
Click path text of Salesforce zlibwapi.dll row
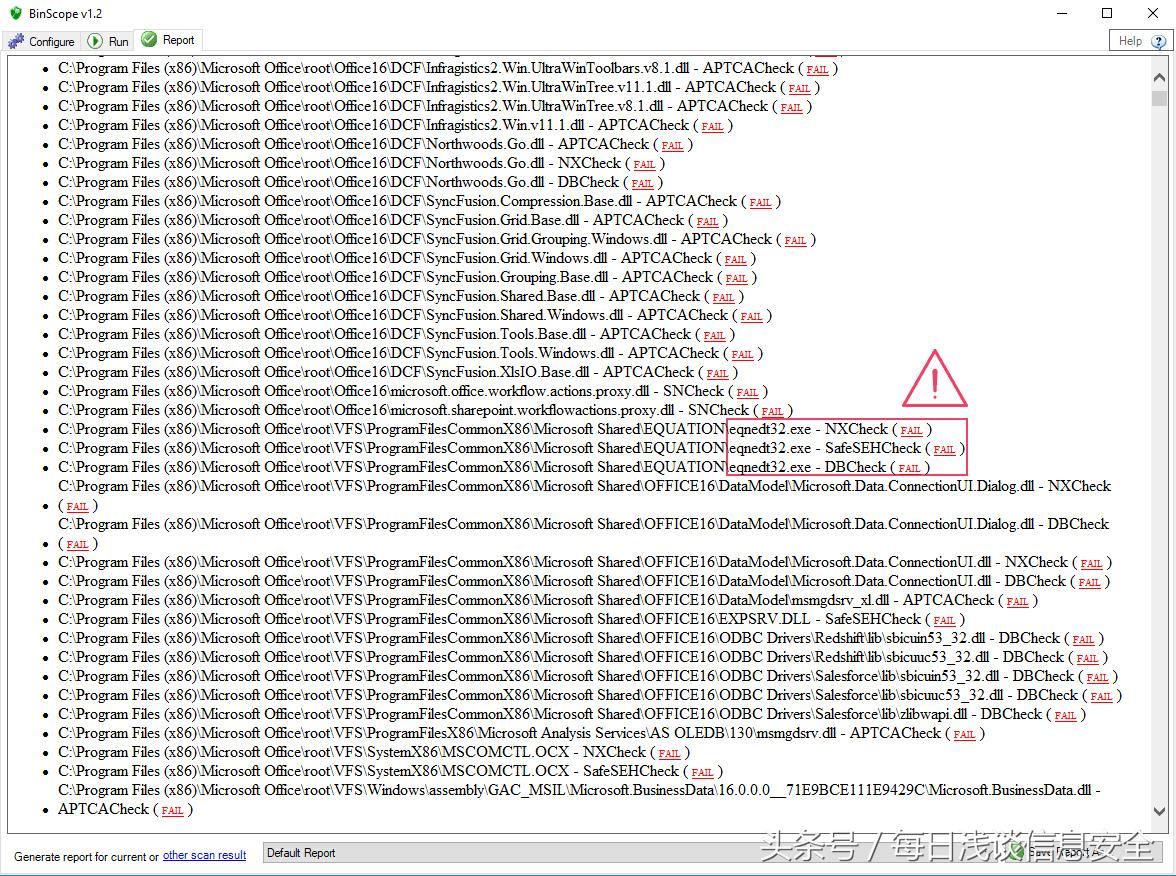550,715
